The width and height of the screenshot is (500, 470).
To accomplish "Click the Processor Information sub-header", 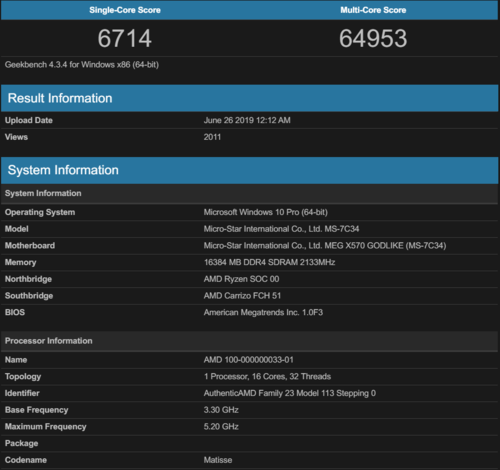I will pos(250,341).
